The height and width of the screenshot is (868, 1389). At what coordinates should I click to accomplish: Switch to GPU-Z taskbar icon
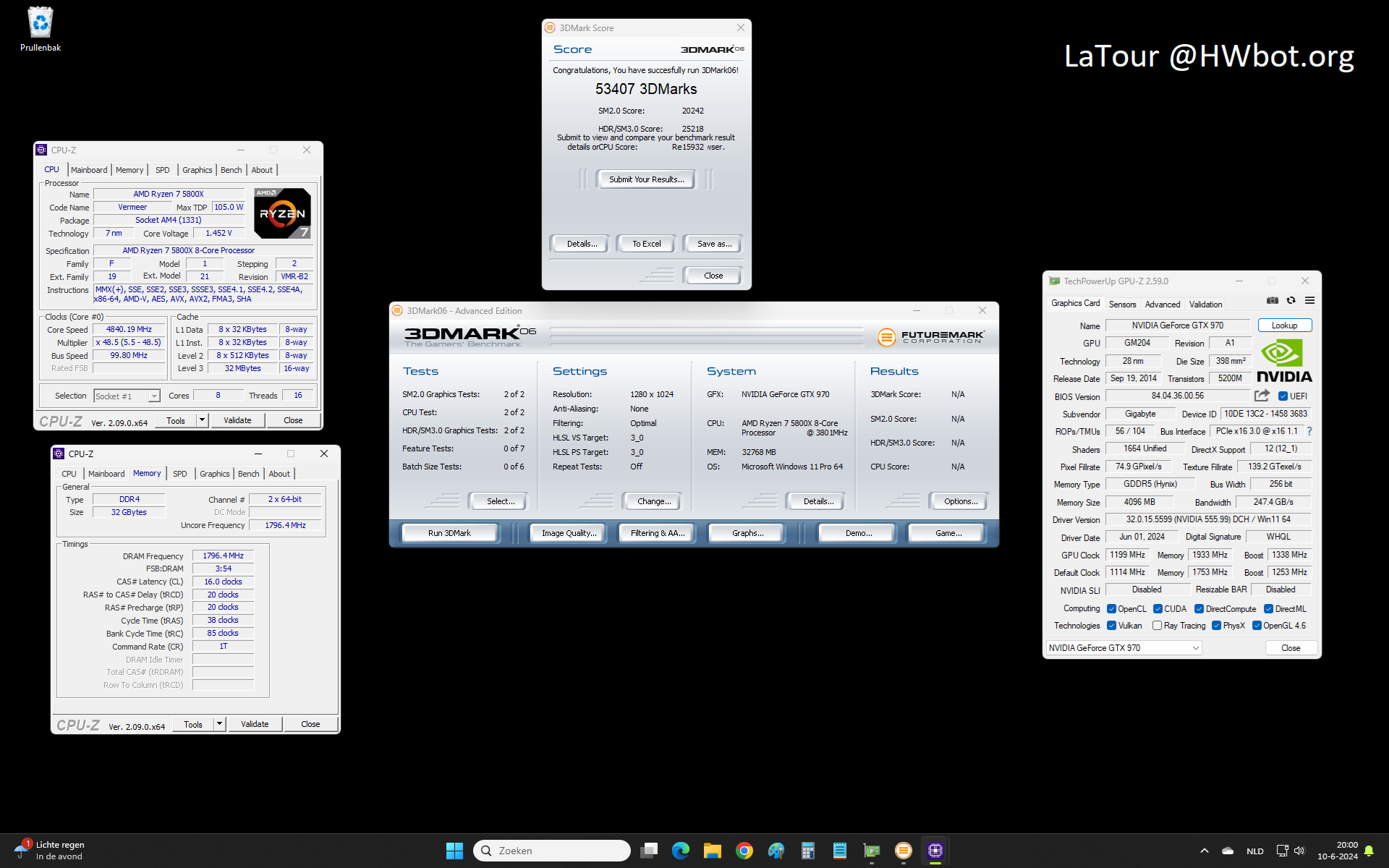[x=872, y=851]
